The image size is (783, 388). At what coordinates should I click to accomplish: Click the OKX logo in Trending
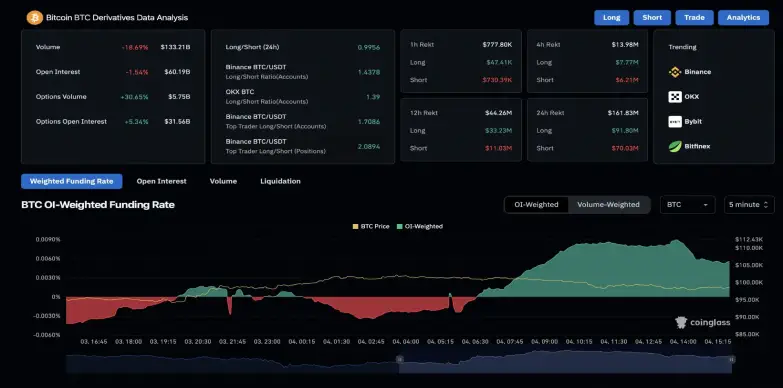coord(675,97)
